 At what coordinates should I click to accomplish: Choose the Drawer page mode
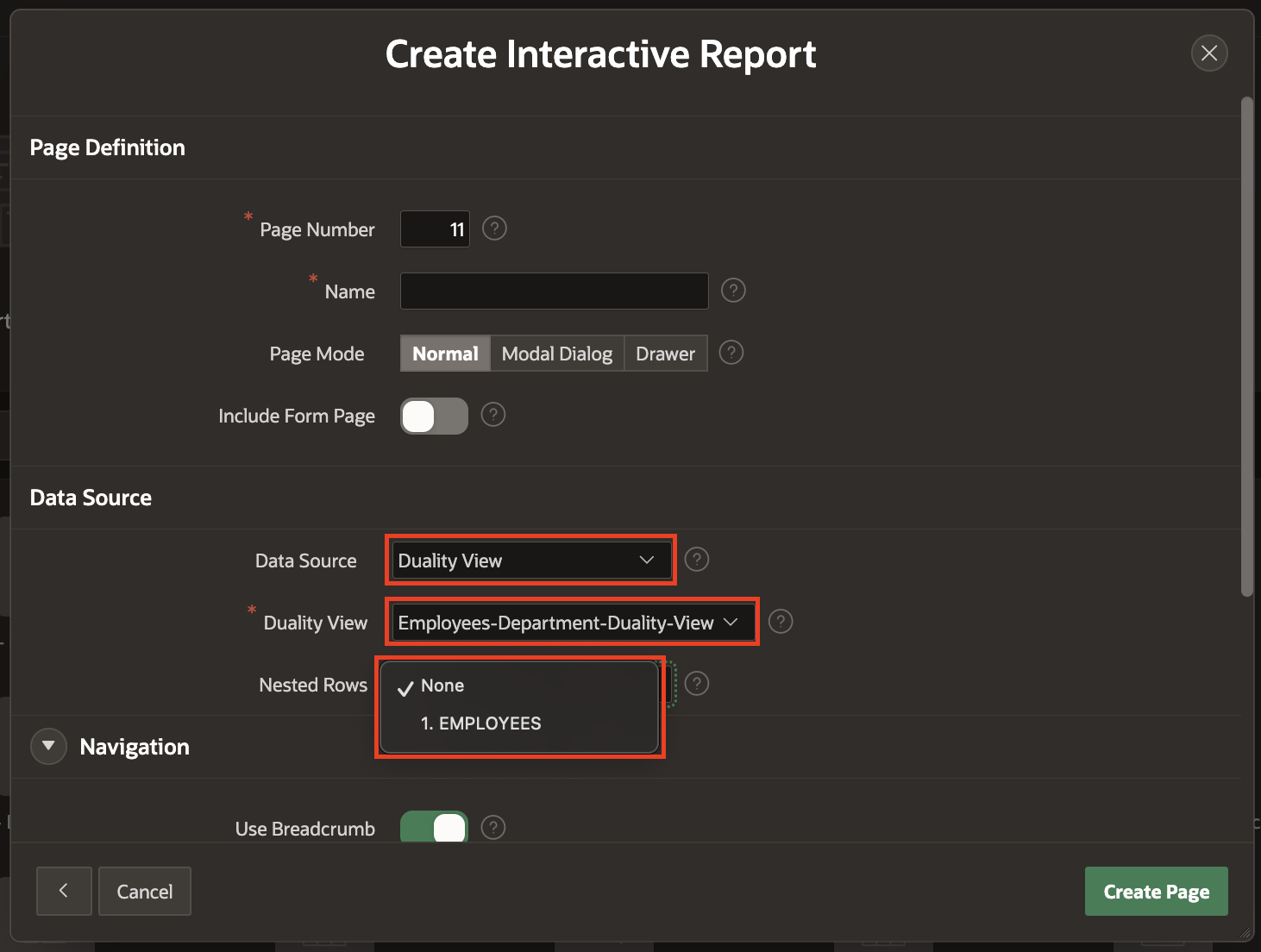665,354
